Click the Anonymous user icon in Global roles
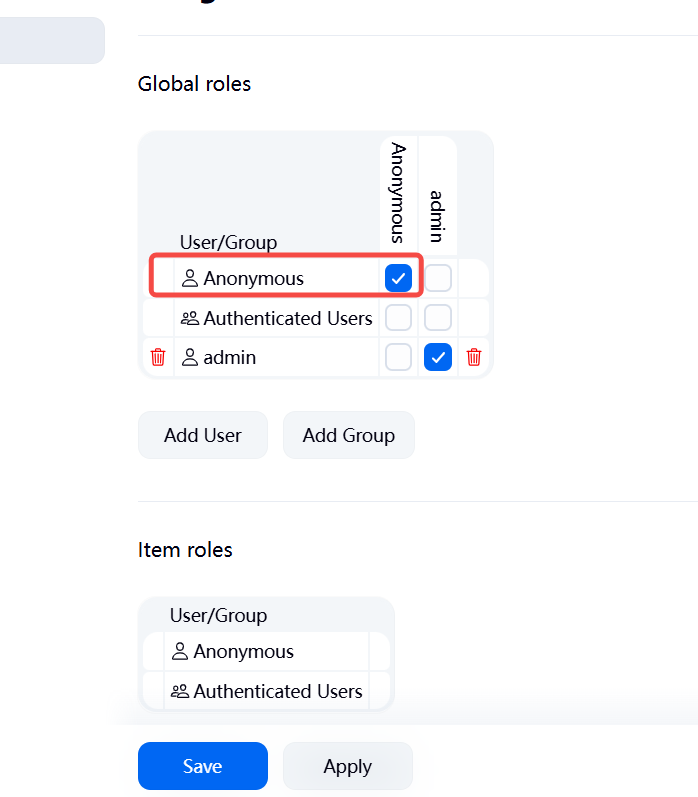Viewport: 698px width, 797px height. [x=190, y=278]
